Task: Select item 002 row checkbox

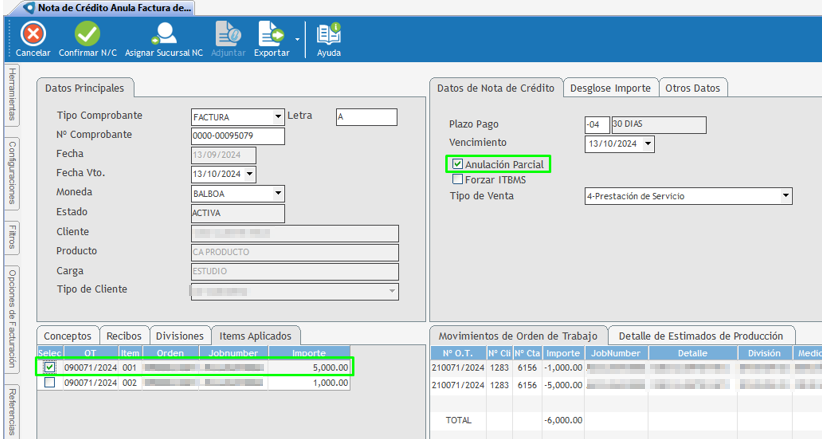Action: (49, 382)
